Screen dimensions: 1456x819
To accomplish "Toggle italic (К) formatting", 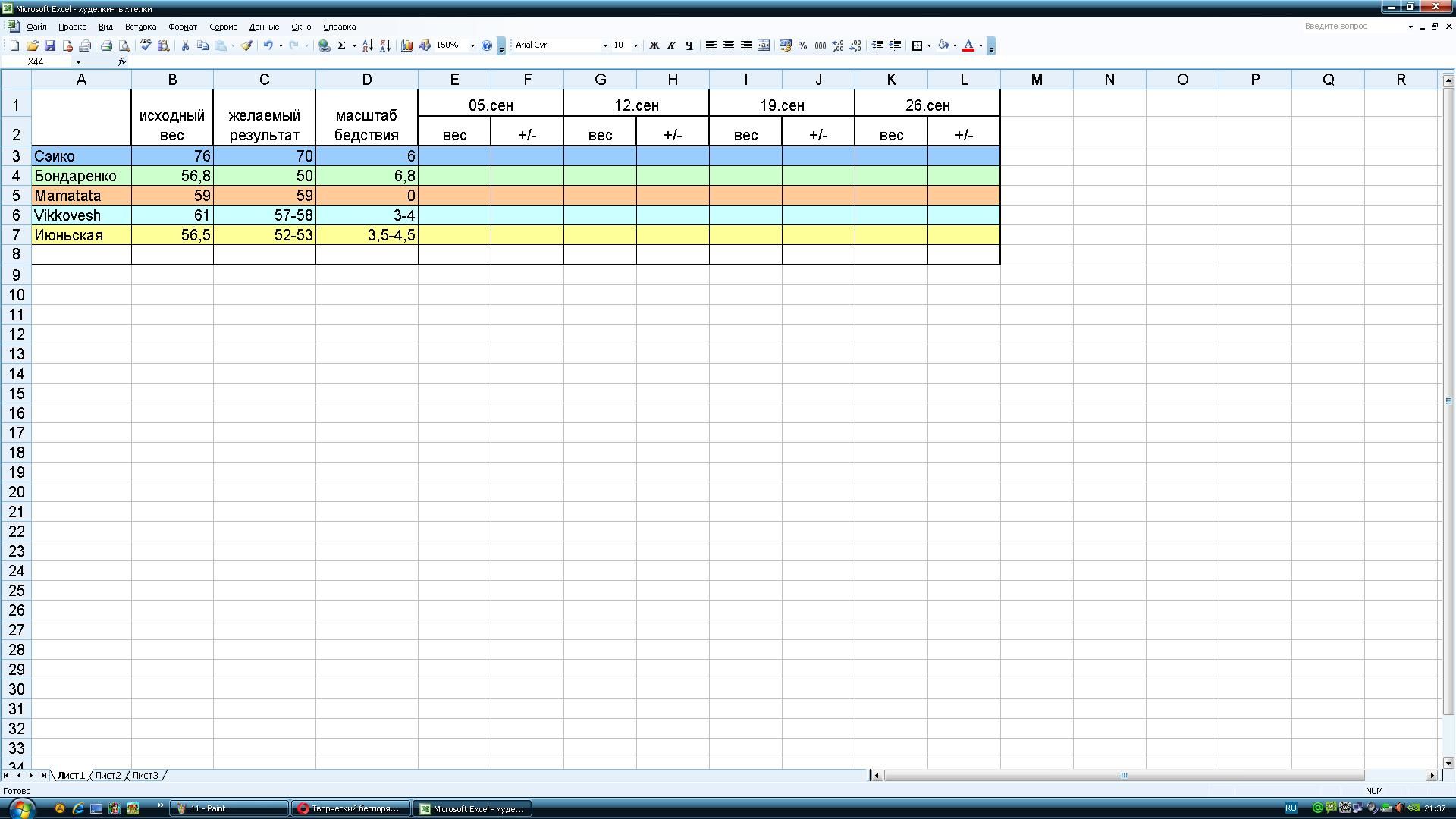I will coord(671,45).
